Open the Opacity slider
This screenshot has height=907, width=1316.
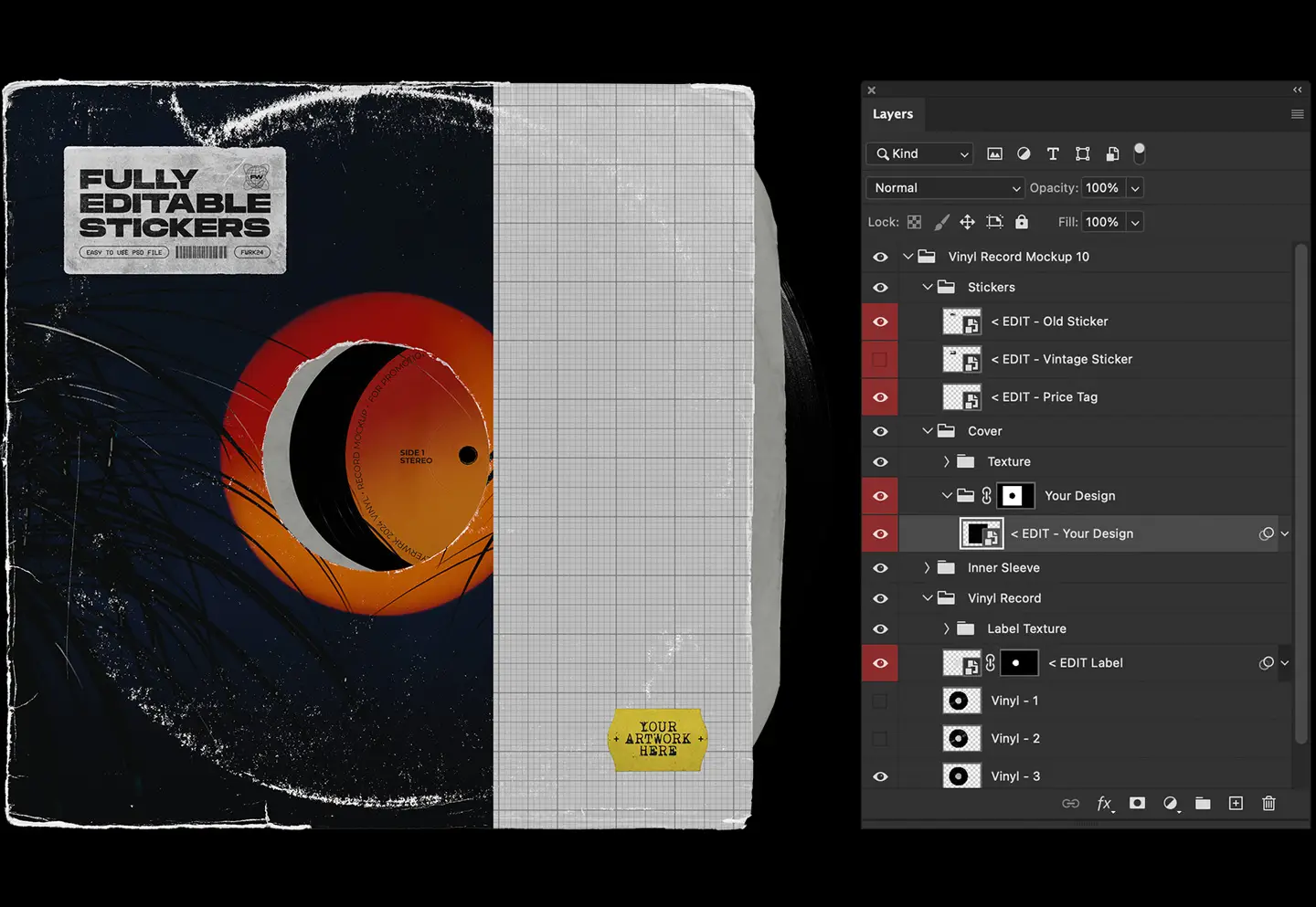[x=1134, y=187]
